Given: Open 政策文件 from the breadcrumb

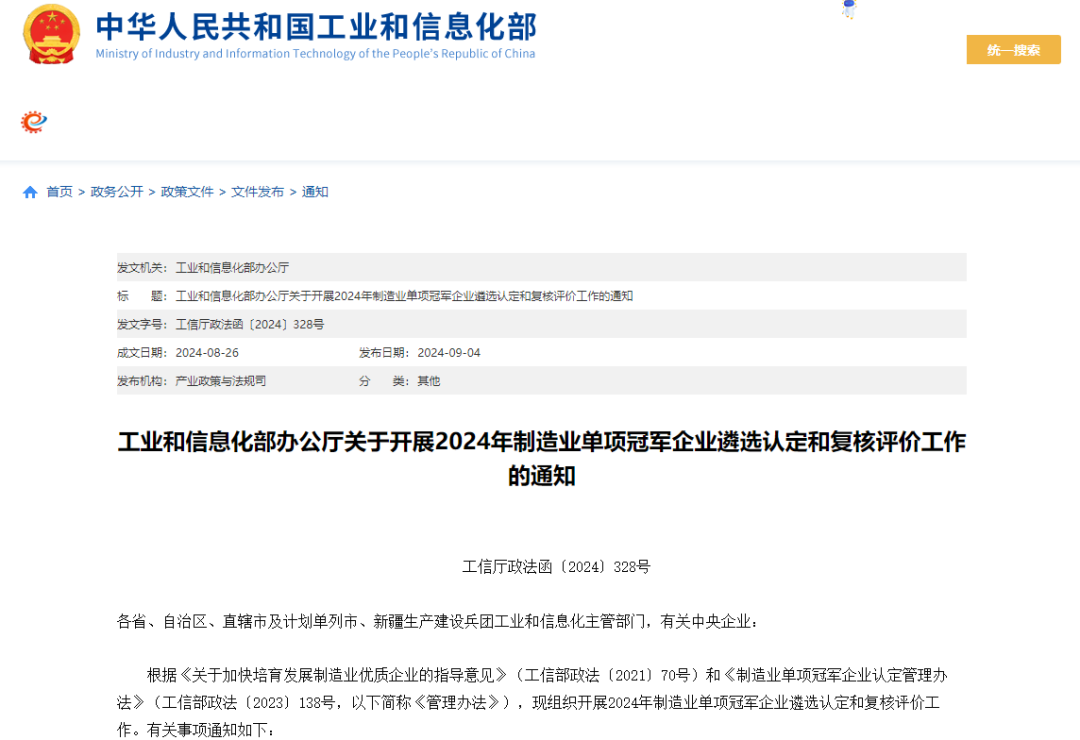Looking at the screenshot, I should 187,192.
